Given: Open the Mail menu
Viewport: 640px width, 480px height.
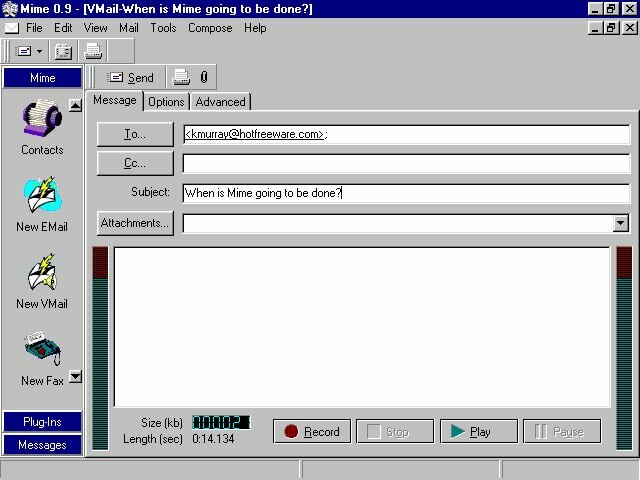Looking at the screenshot, I should [129, 28].
